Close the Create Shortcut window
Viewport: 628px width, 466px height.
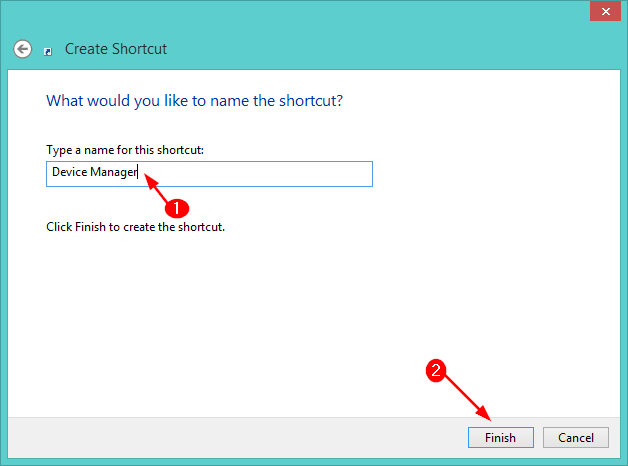pyautogui.click(x=606, y=12)
